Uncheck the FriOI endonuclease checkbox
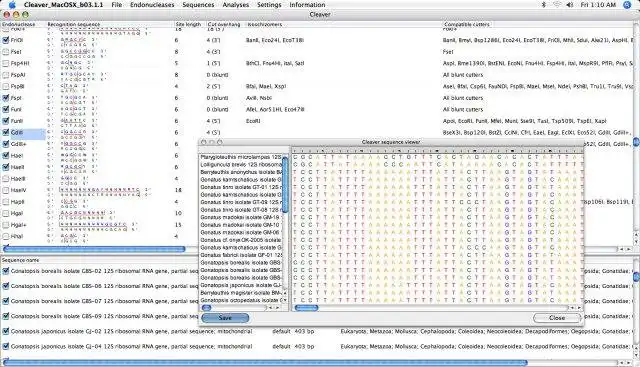This screenshot has width=640, height=367. 6,40
